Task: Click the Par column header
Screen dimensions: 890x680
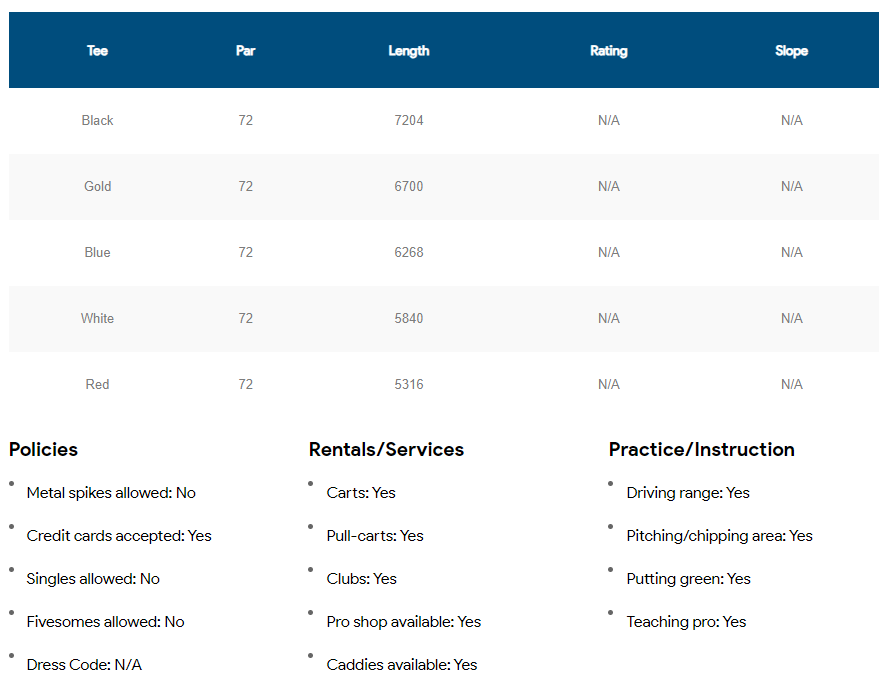Action: pos(245,51)
